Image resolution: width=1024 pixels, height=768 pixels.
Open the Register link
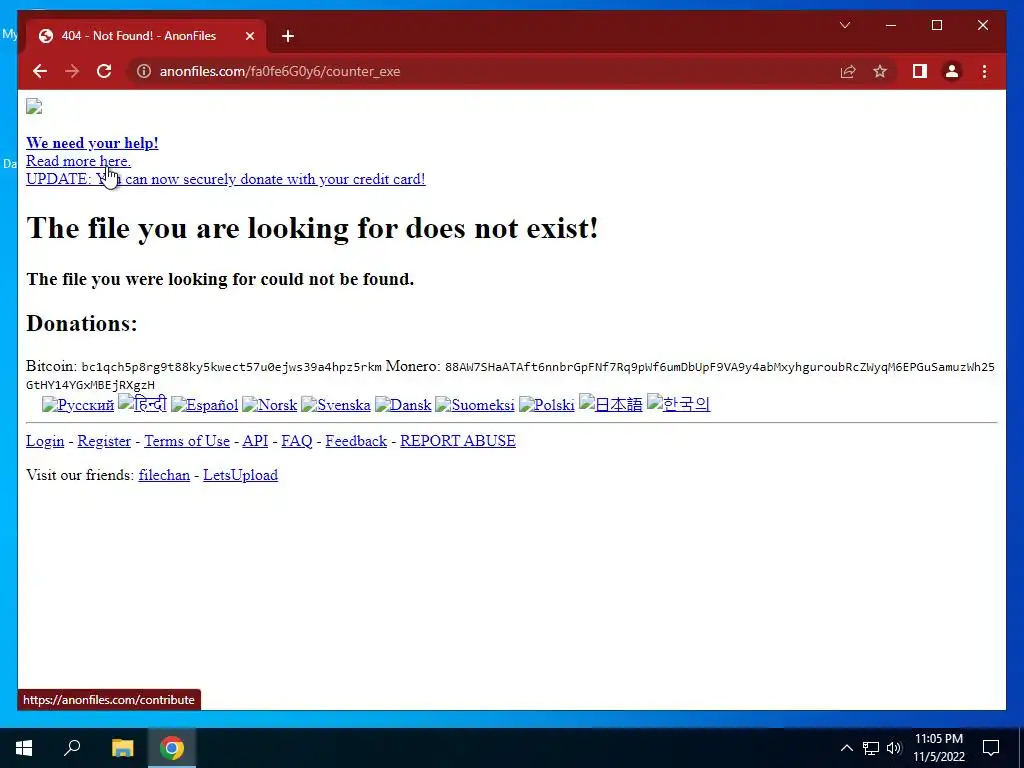(104, 441)
